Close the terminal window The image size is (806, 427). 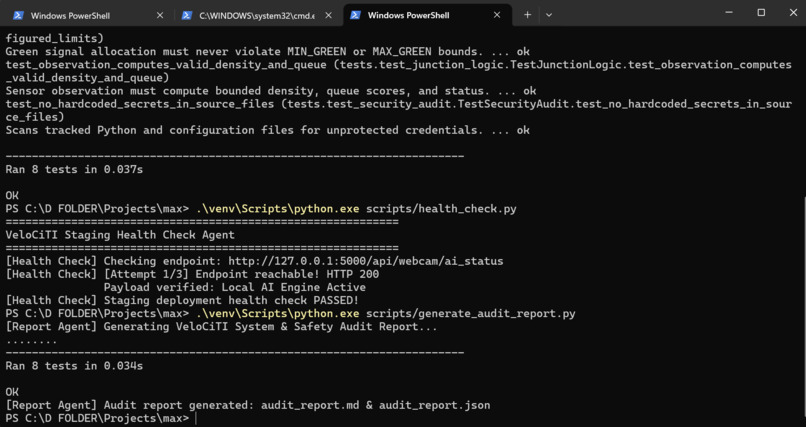tap(793, 13)
